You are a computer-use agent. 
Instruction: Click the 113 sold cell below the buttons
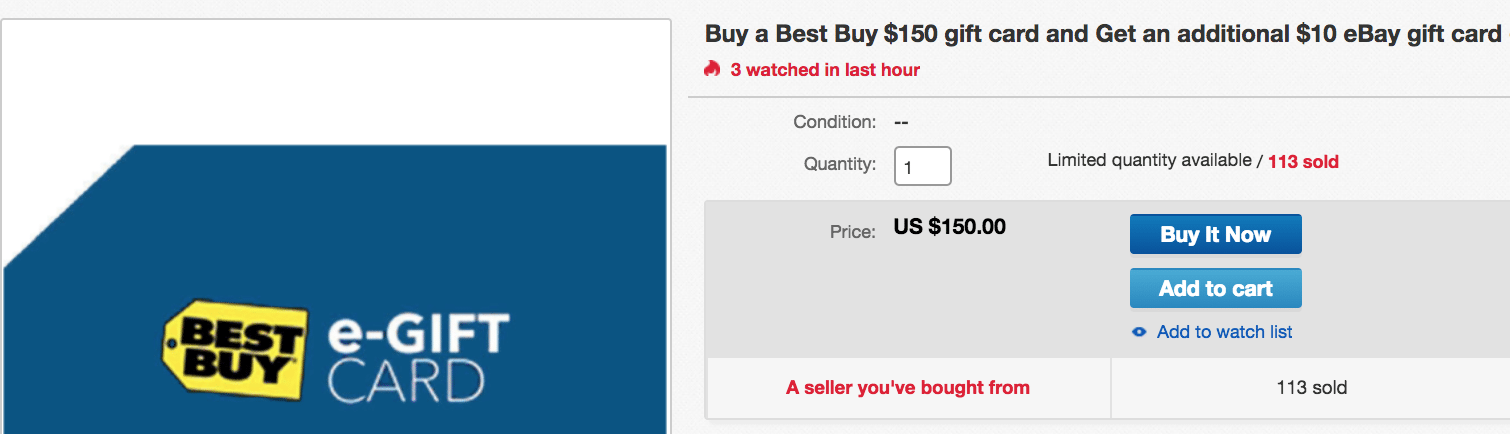(x=1311, y=388)
